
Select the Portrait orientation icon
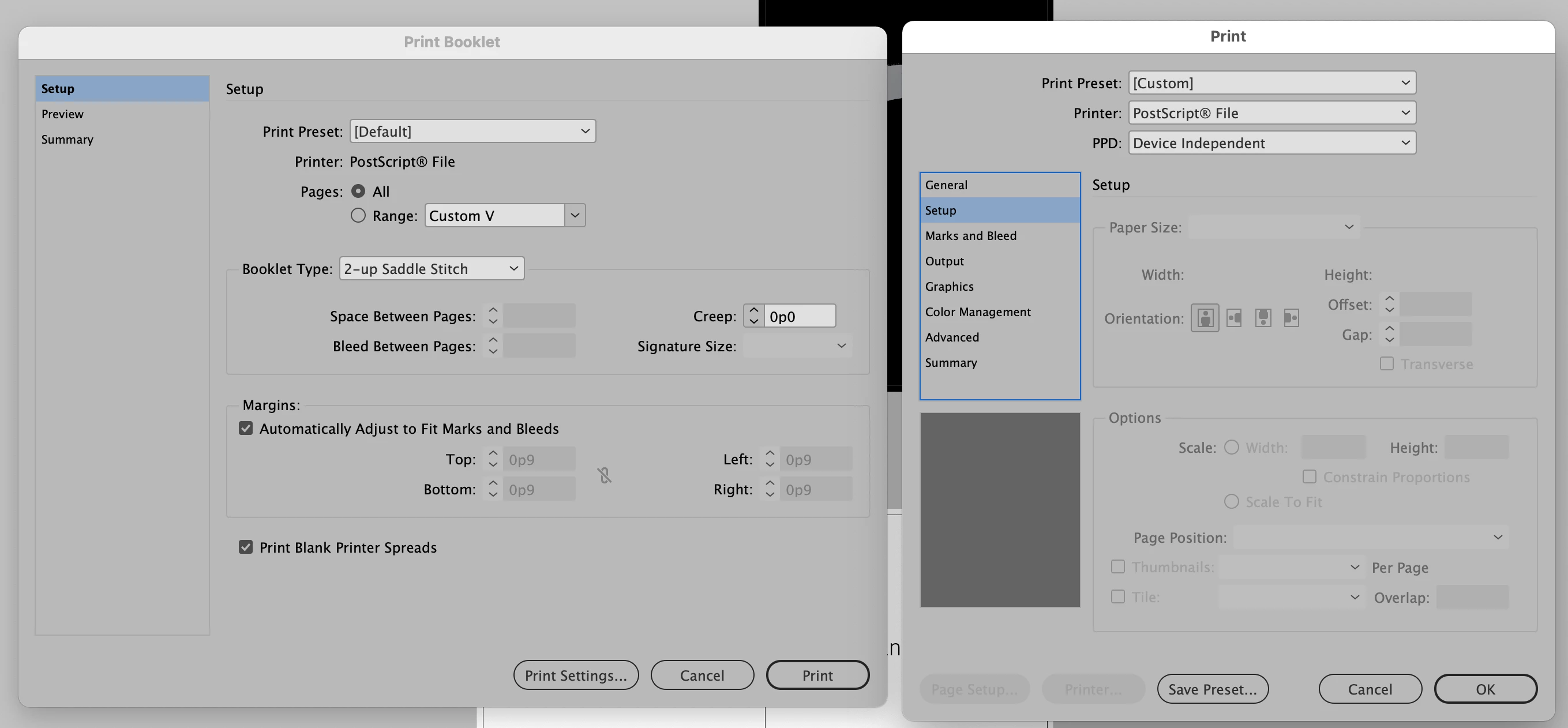coord(1205,318)
